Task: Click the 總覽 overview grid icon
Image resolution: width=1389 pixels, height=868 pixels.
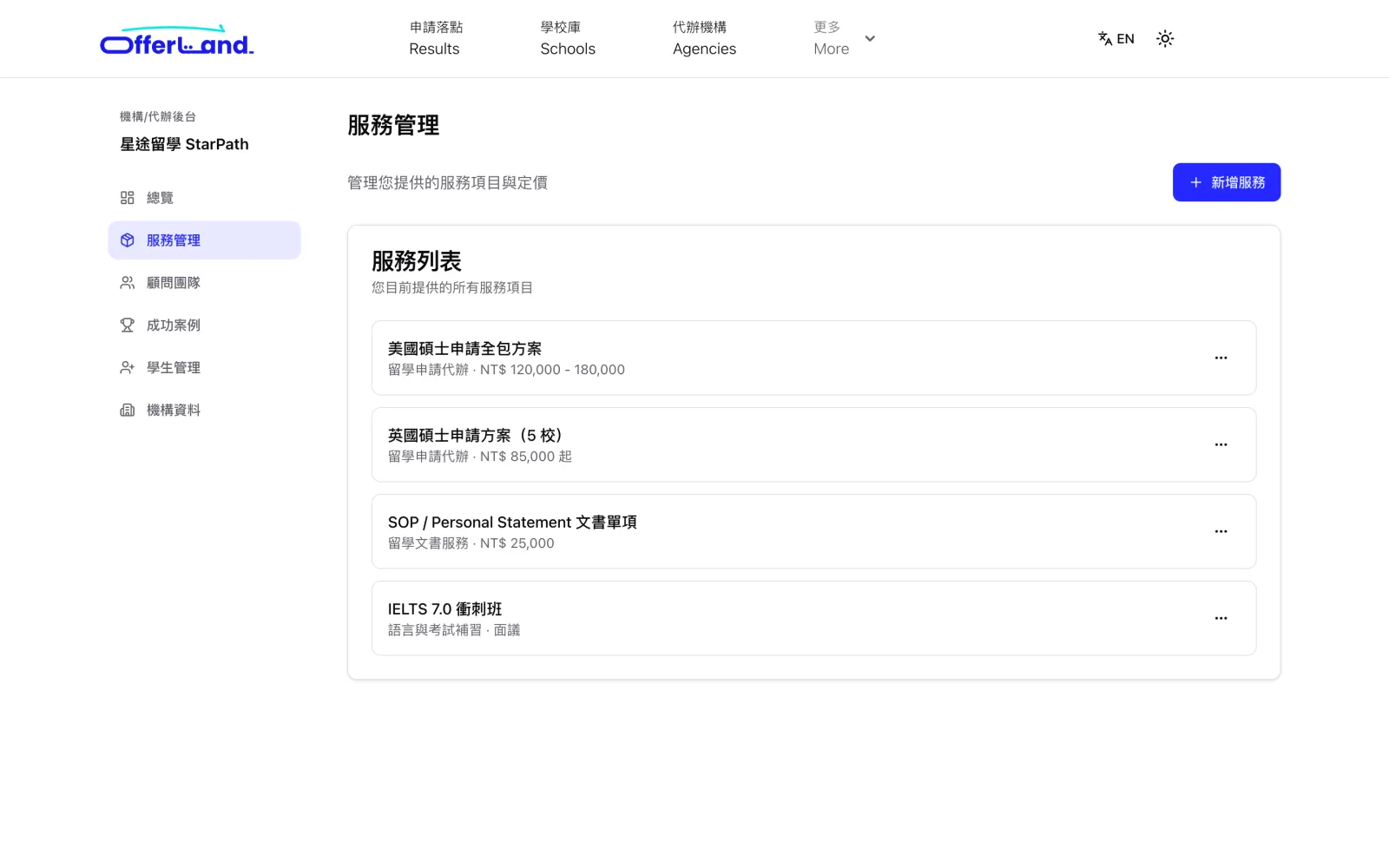Action: point(127,198)
